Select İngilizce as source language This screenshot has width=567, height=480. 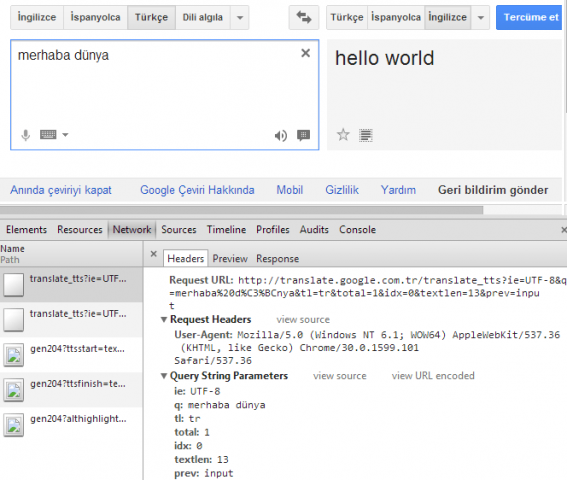pos(37,17)
